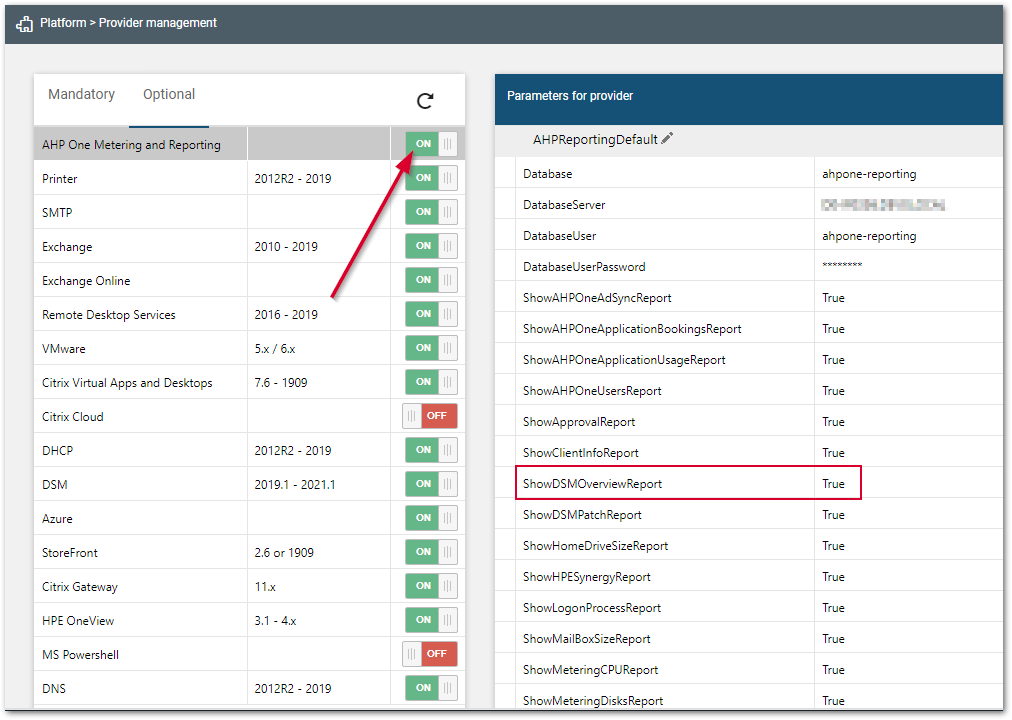Click the Database parameter name
The width and height of the screenshot is (1012, 720).
[x=547, y=174]
